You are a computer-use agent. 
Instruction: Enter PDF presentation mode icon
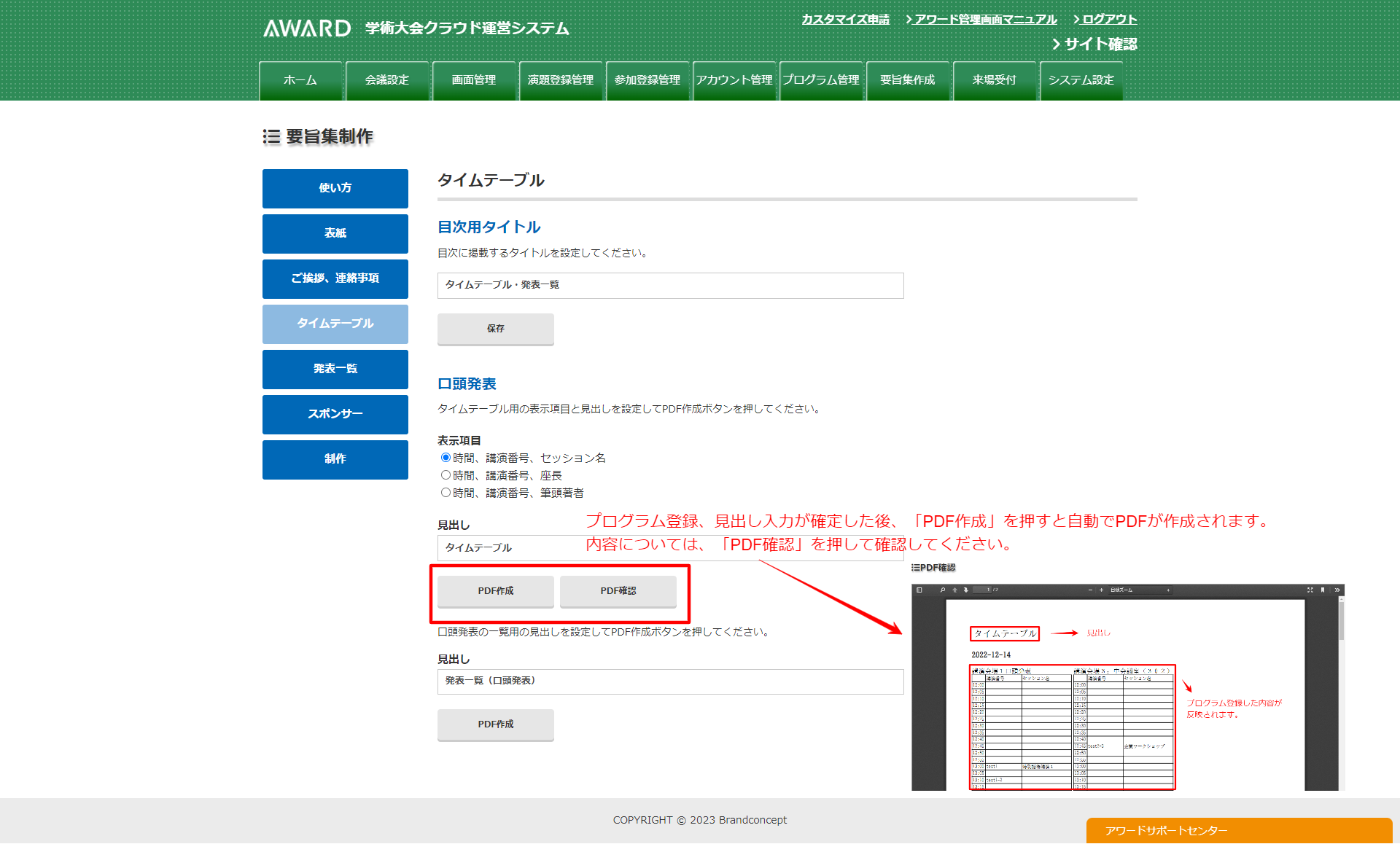1310,590
